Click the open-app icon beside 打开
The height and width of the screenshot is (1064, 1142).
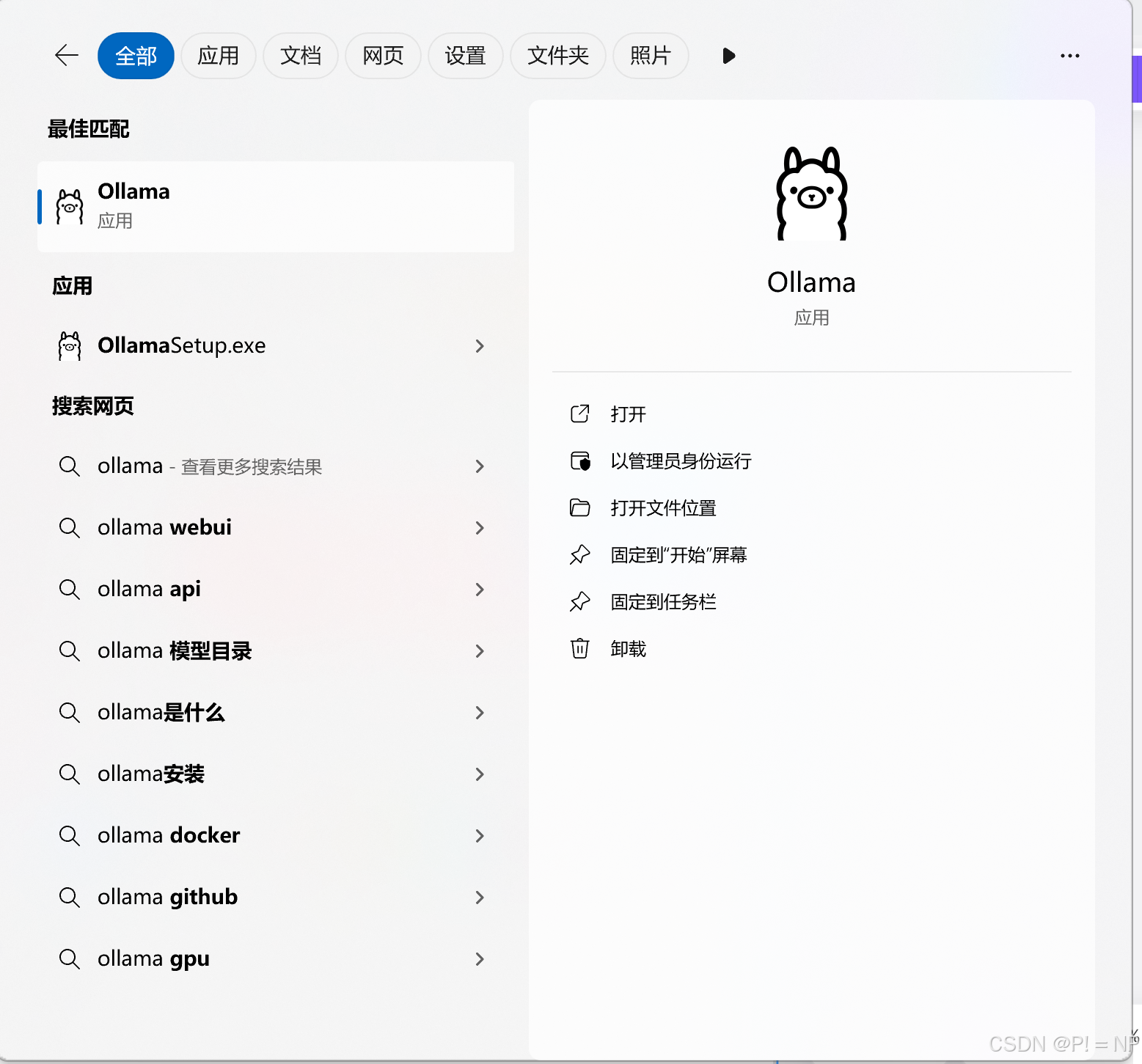(x=580, y=414)
